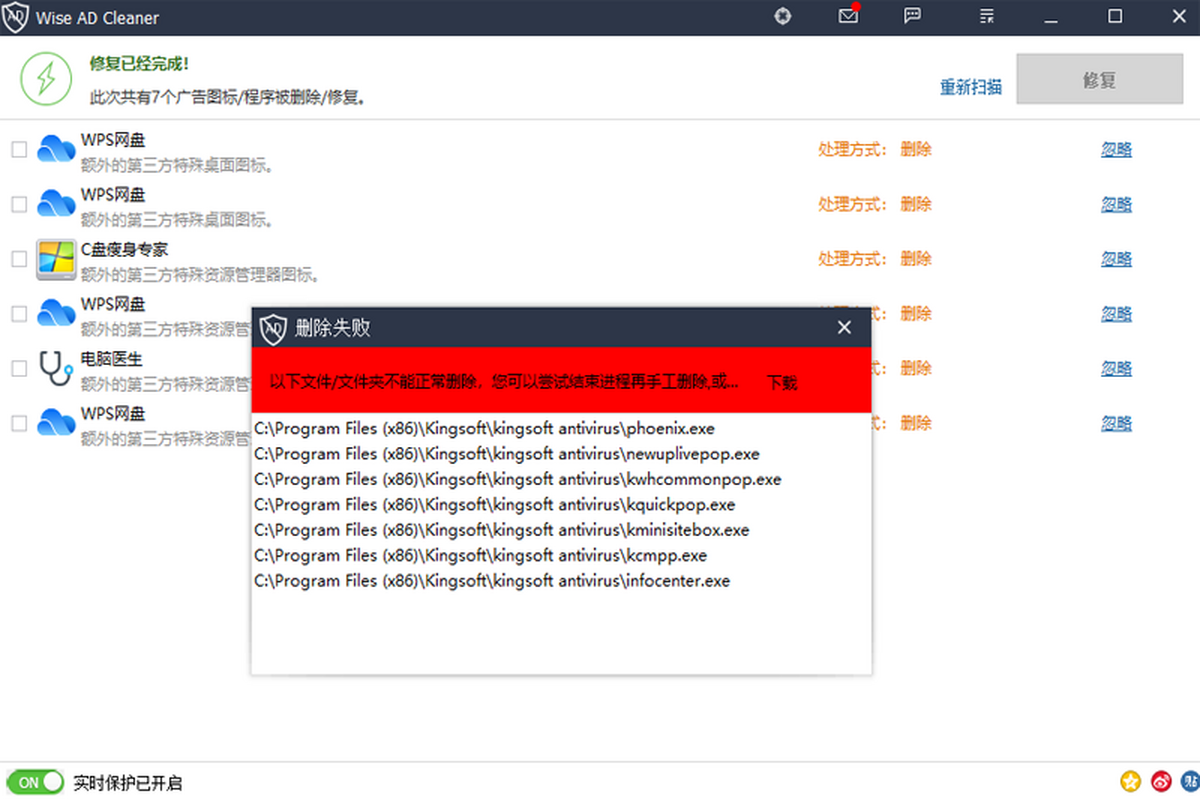Screen dimensions: 1200x800
Task: Click 重新扫描 rescan link
Action: tap(971, 87)
